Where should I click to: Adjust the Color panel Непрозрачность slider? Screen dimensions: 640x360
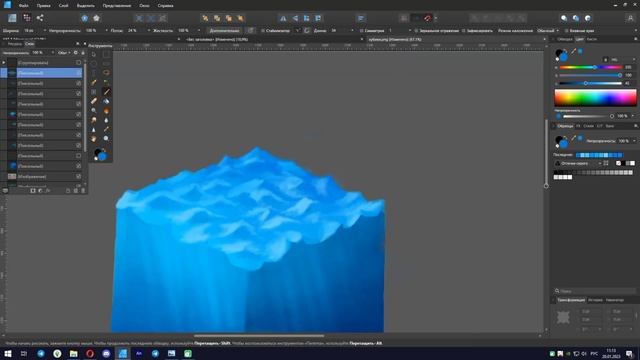point(589,116)
